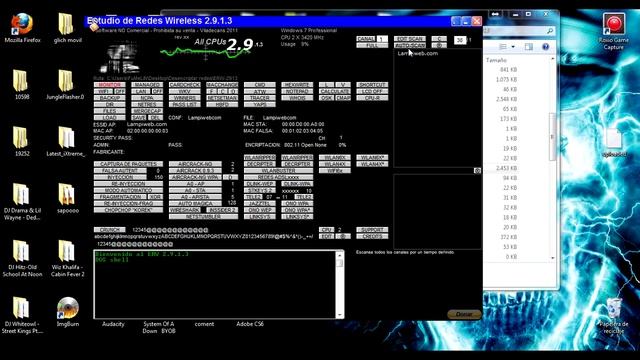
Task: Click the SHORTCUT button
Action: click(372, 85)
